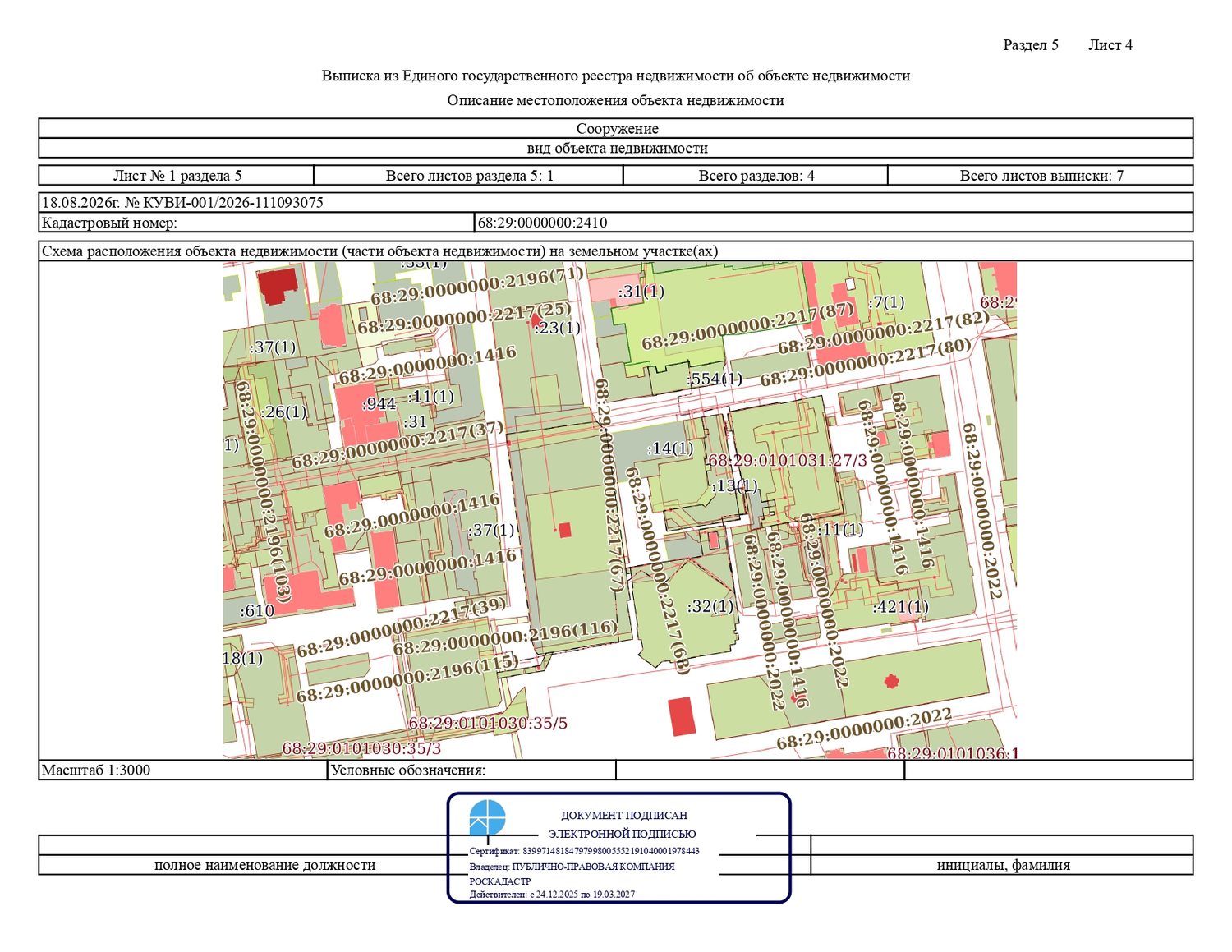The image size is (1232, 952).
Task: Select the "ЭЛЕКТРОННОЙ ПОДПИСЬЮ" stamp line
Action: point(623,834)
